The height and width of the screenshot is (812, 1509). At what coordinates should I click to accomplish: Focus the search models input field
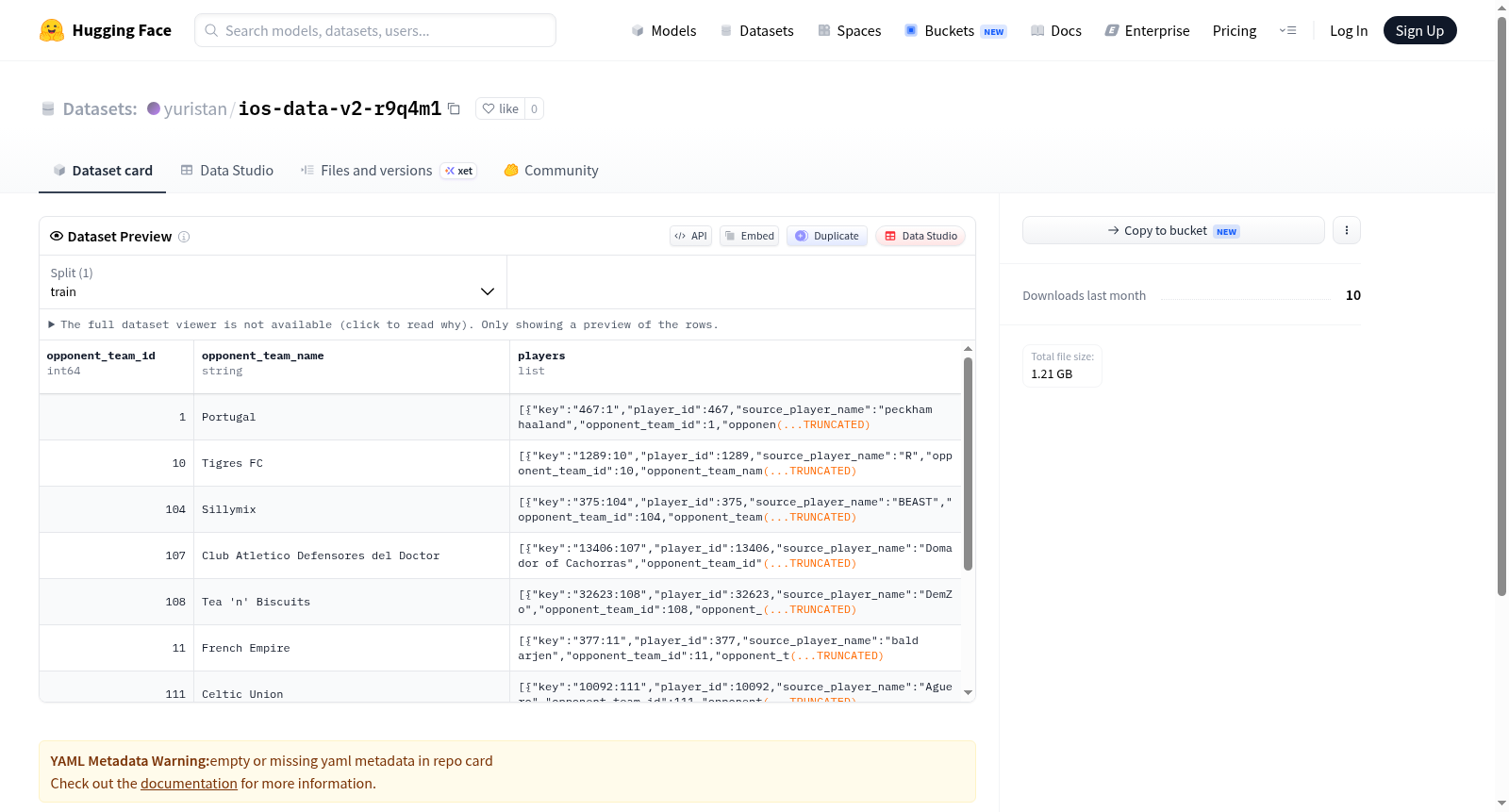375,30
